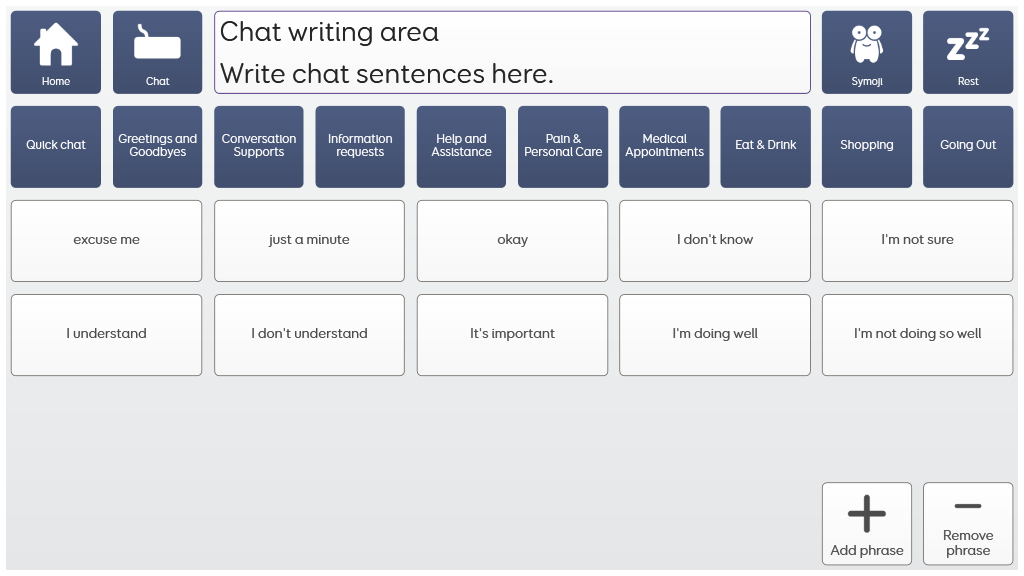Viewport: 1024px width, 576px height.
Task: Select the "I don't understand" phrase
Action: pyautogui.click(x=309, y=335)
